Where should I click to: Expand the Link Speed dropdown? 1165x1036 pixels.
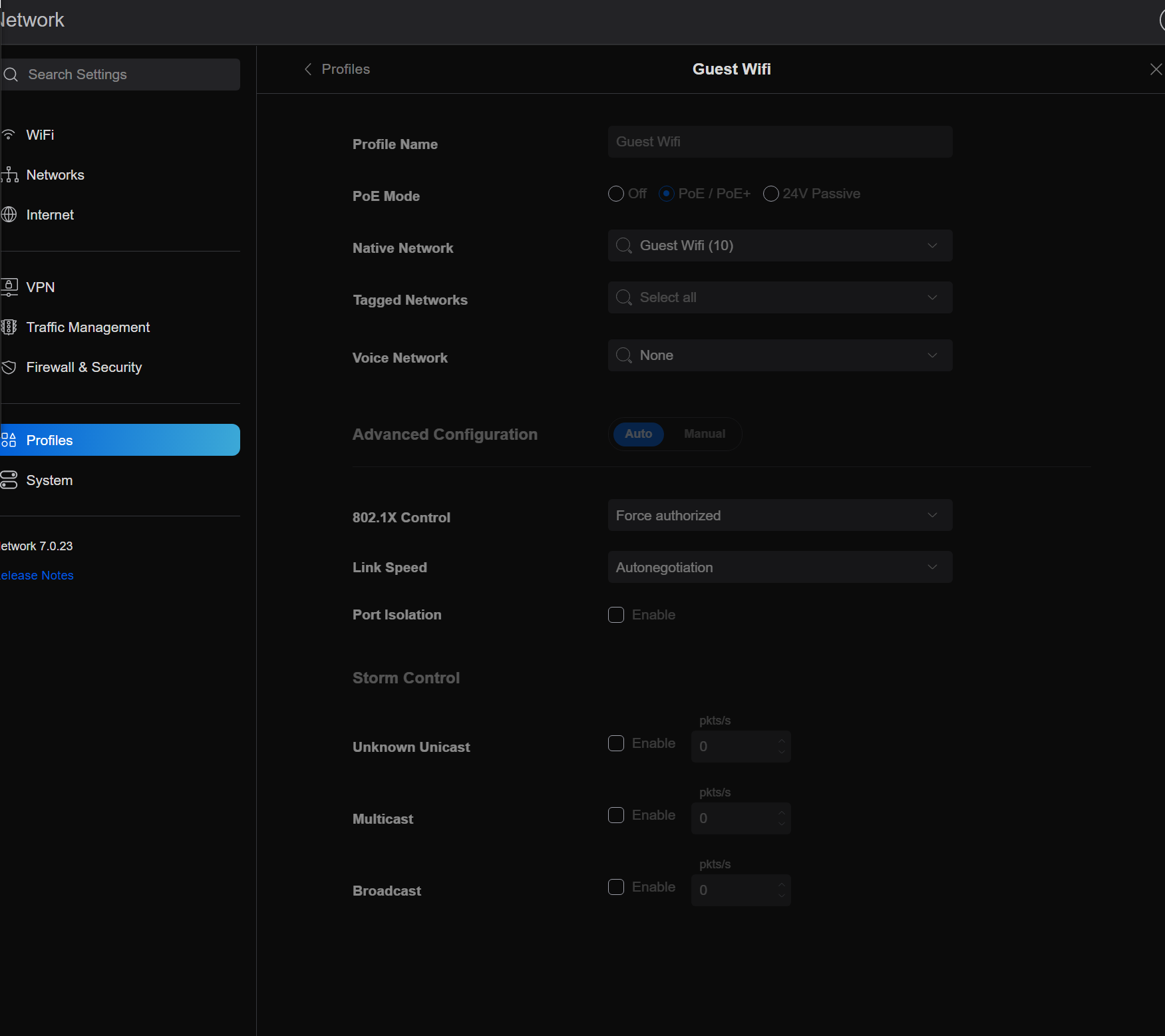tap(780, 568)
